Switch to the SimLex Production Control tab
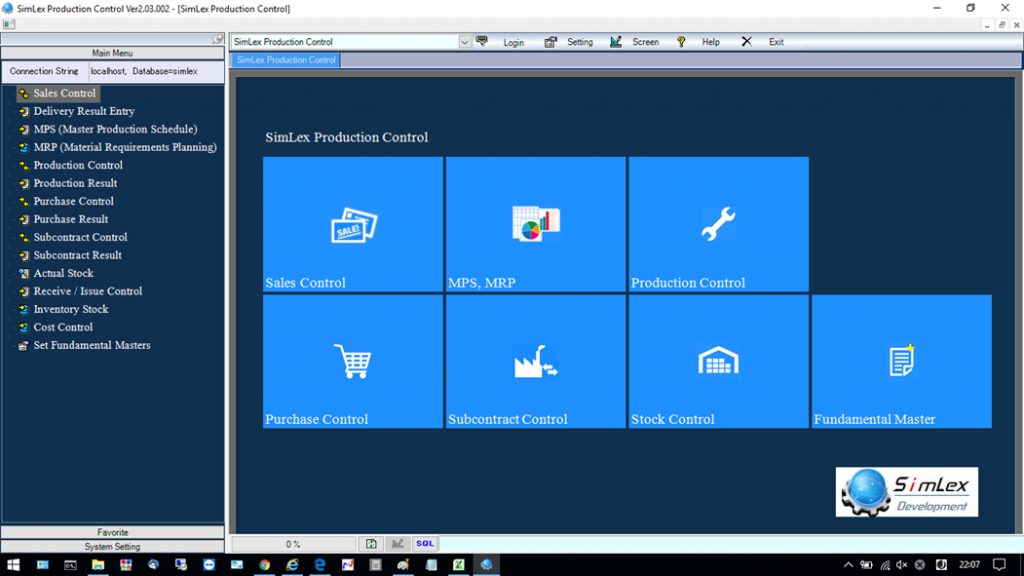Viewport: 1024px width, 576px height. [284, 60]
